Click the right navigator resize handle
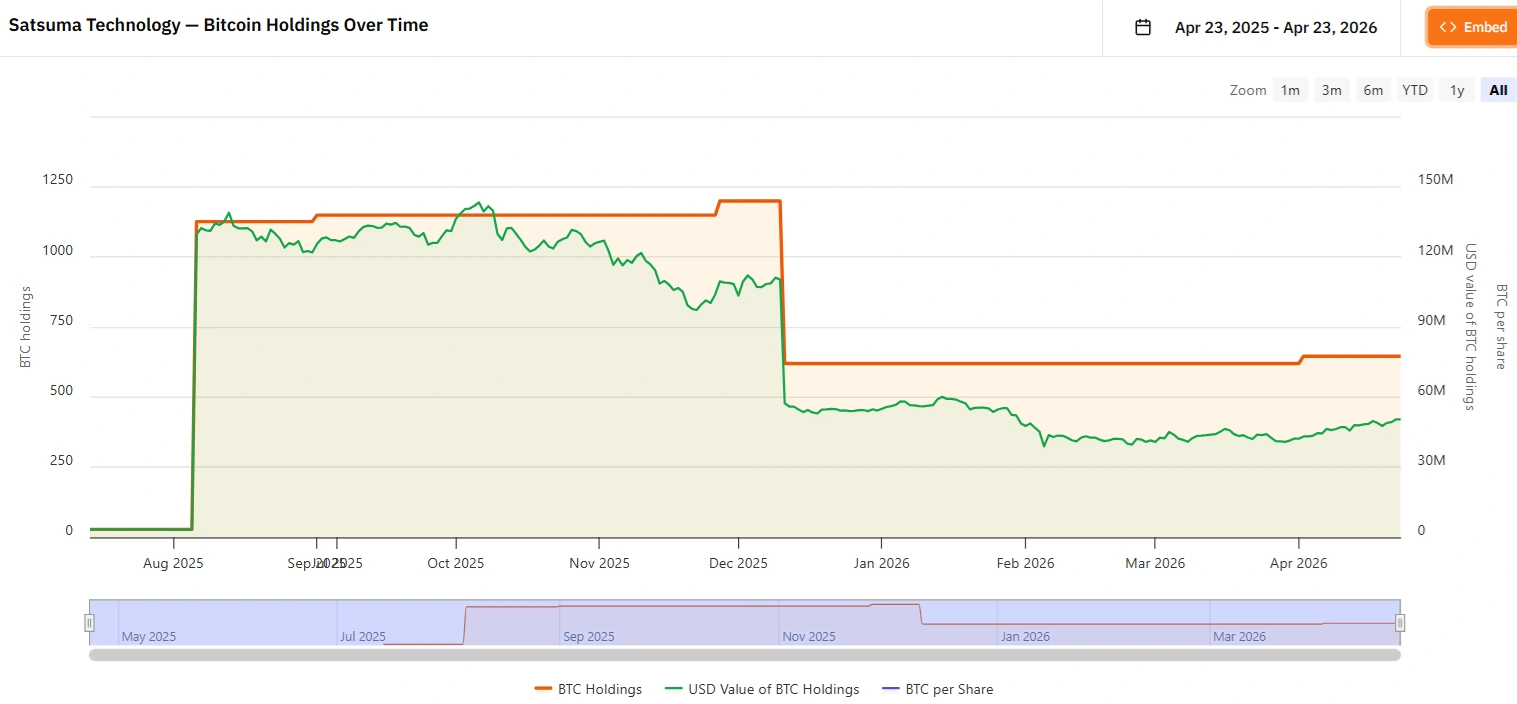 point(1400,622)
